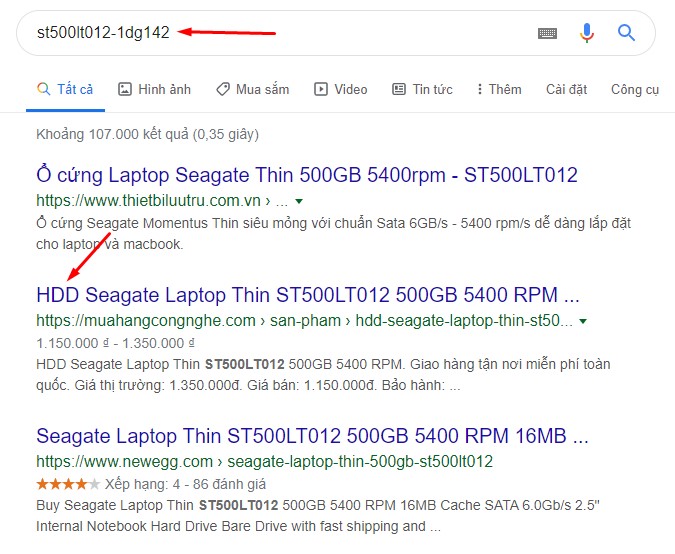
Task: Click the muahangcongnghe.com URL breadcrumb
Action: point(304,321)
